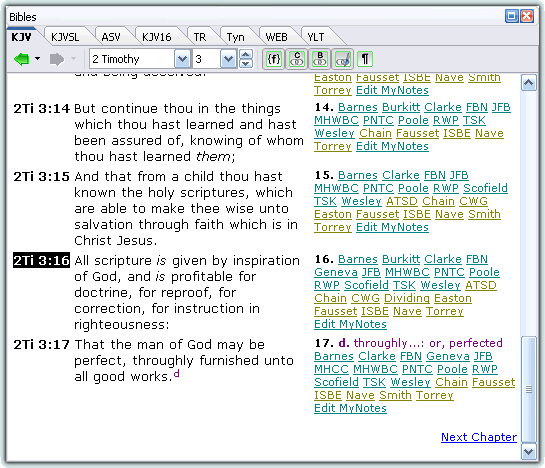Toggle commentary links C button
Image resolution: width=545 pixels, height=468 pixels.
pos(297,59)
